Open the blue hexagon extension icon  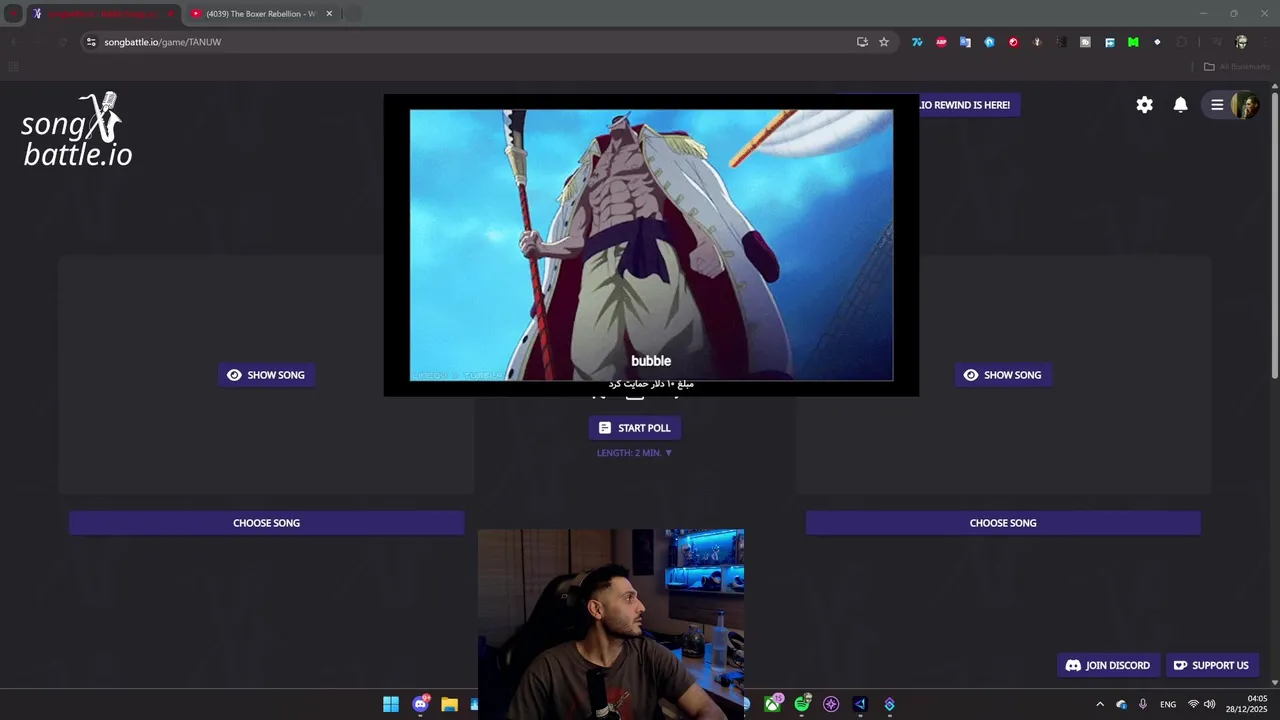(x=989, y=42)
